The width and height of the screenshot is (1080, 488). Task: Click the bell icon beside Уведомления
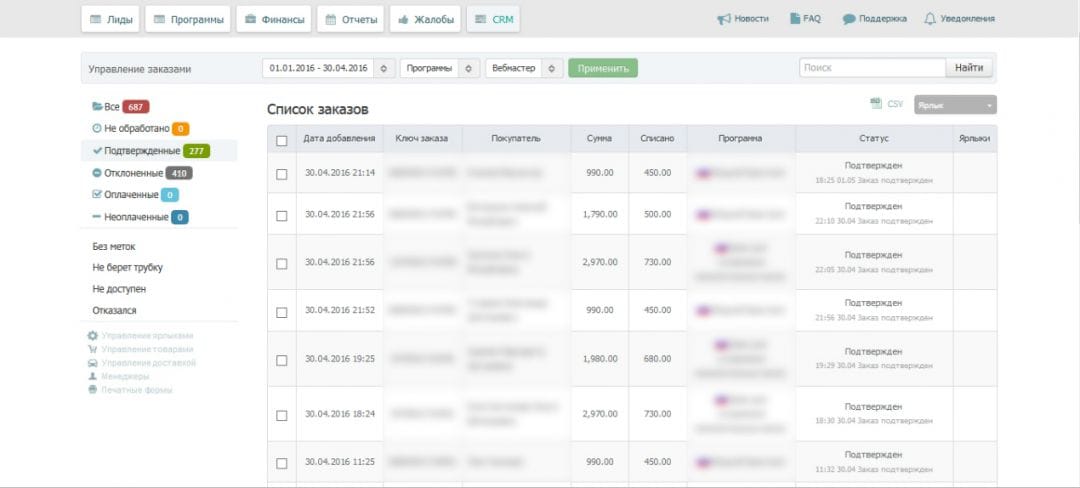pos(930,19)
